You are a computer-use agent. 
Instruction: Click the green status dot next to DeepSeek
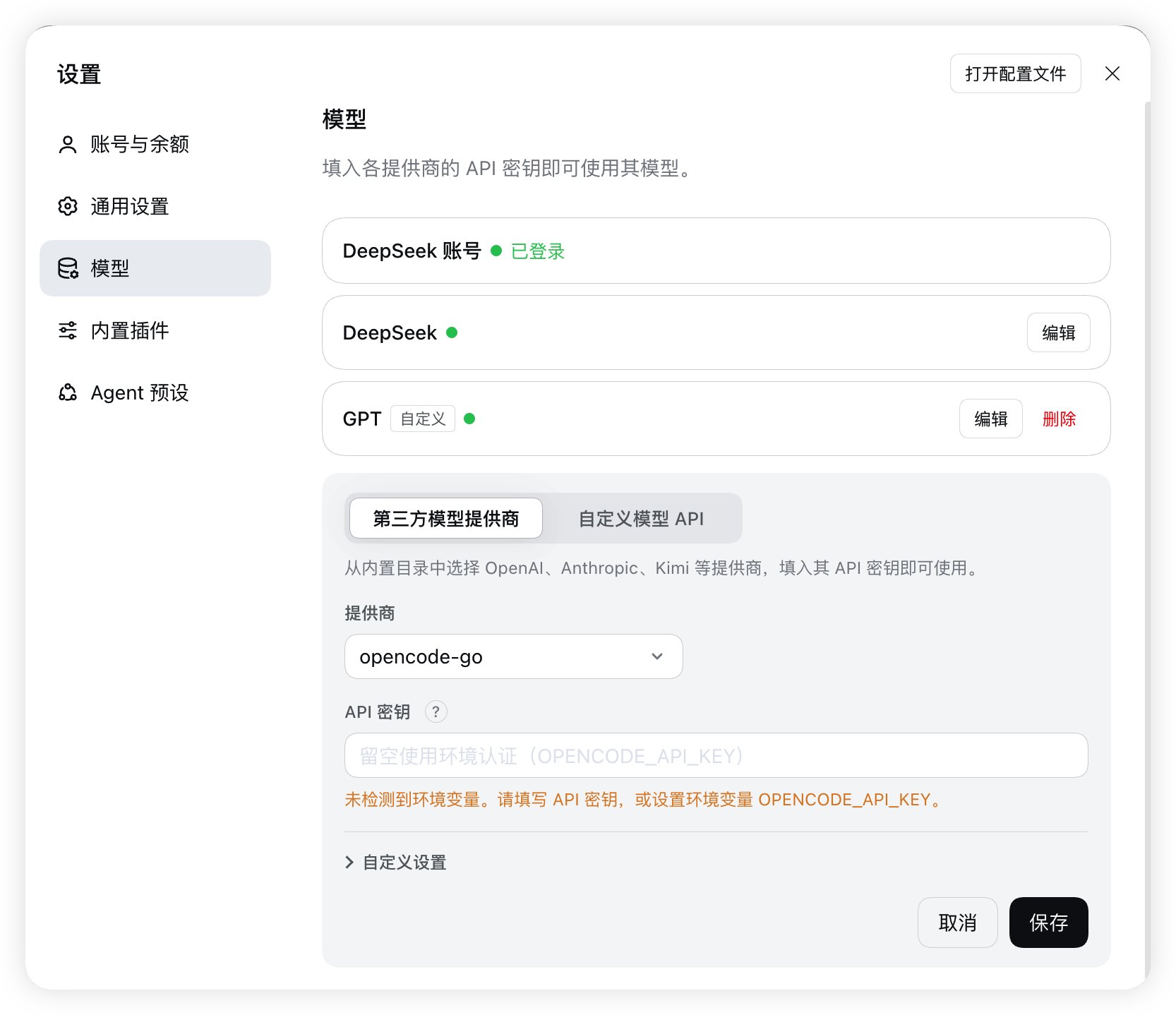coord(452,332)
